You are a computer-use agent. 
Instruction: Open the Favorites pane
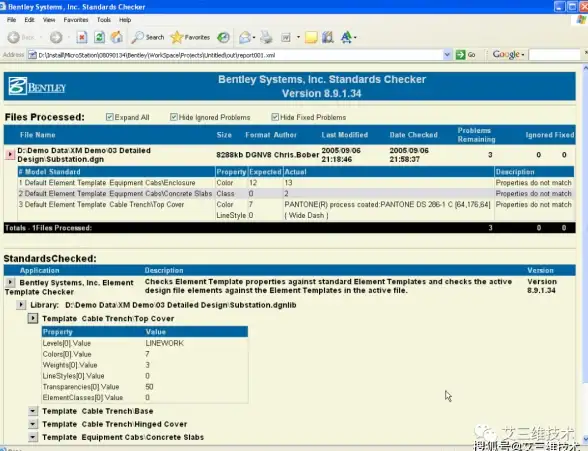pyautogui.click(x=190, y=37)
